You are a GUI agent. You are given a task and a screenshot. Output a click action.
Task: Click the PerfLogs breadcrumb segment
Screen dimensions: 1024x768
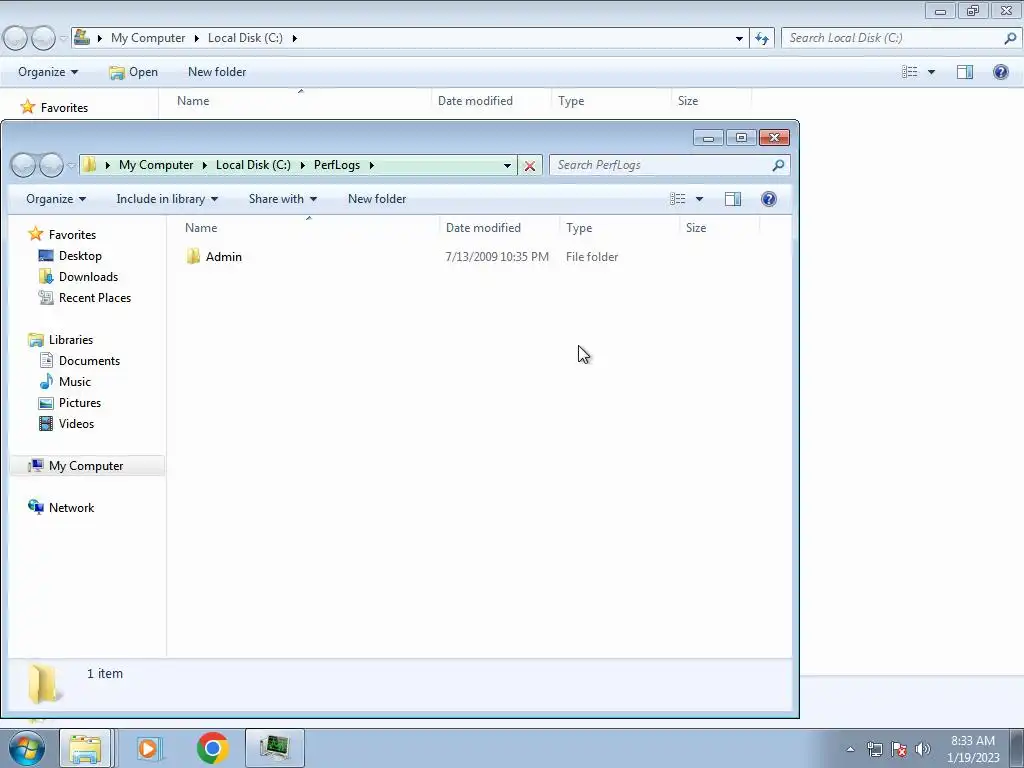pyautogui.click(x=337, y=165)
